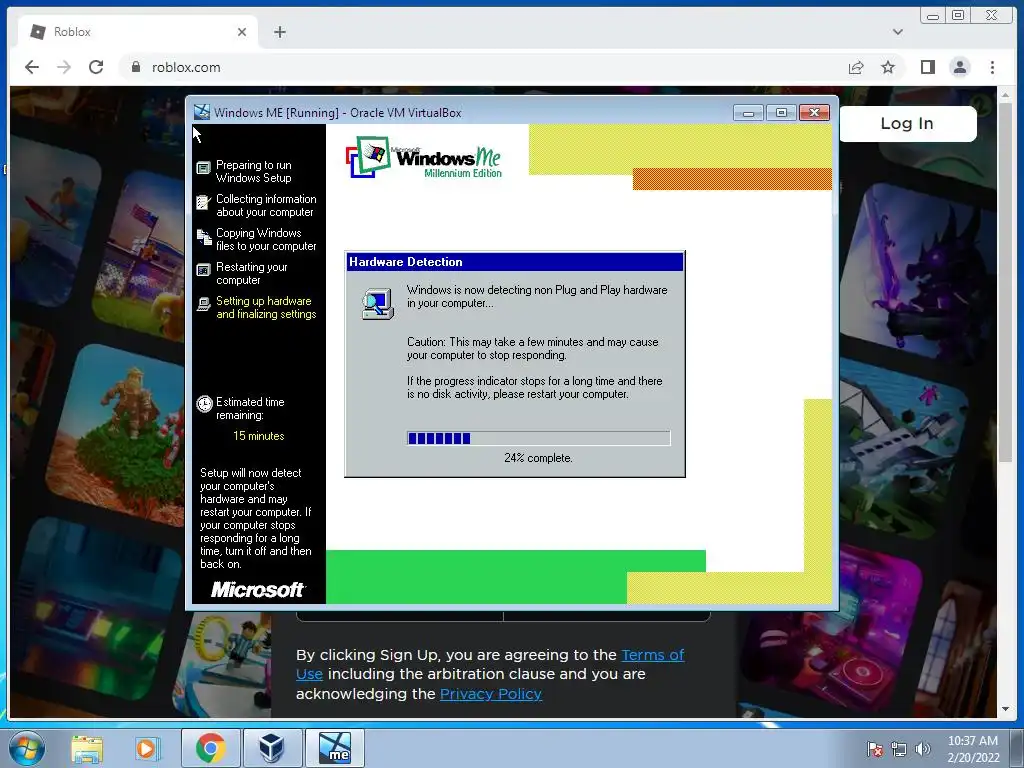Image resolution: width=1024 pixels, height=768 pixels.
Task: Minimize the VirtualBox Windows ME window
Action: point(748,113)
